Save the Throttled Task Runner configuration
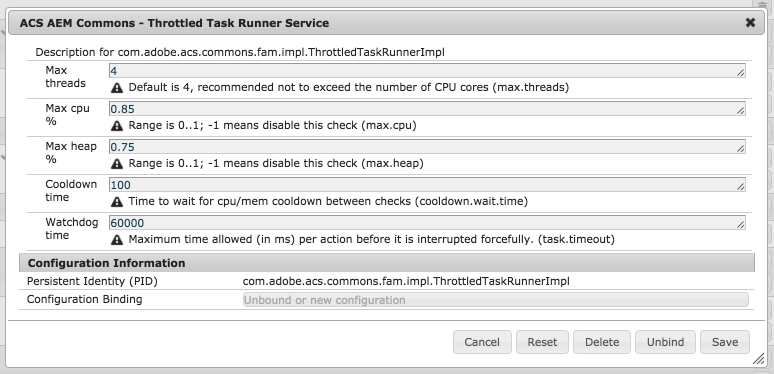This screenshot has height=374, width=774. coord(725,342)
